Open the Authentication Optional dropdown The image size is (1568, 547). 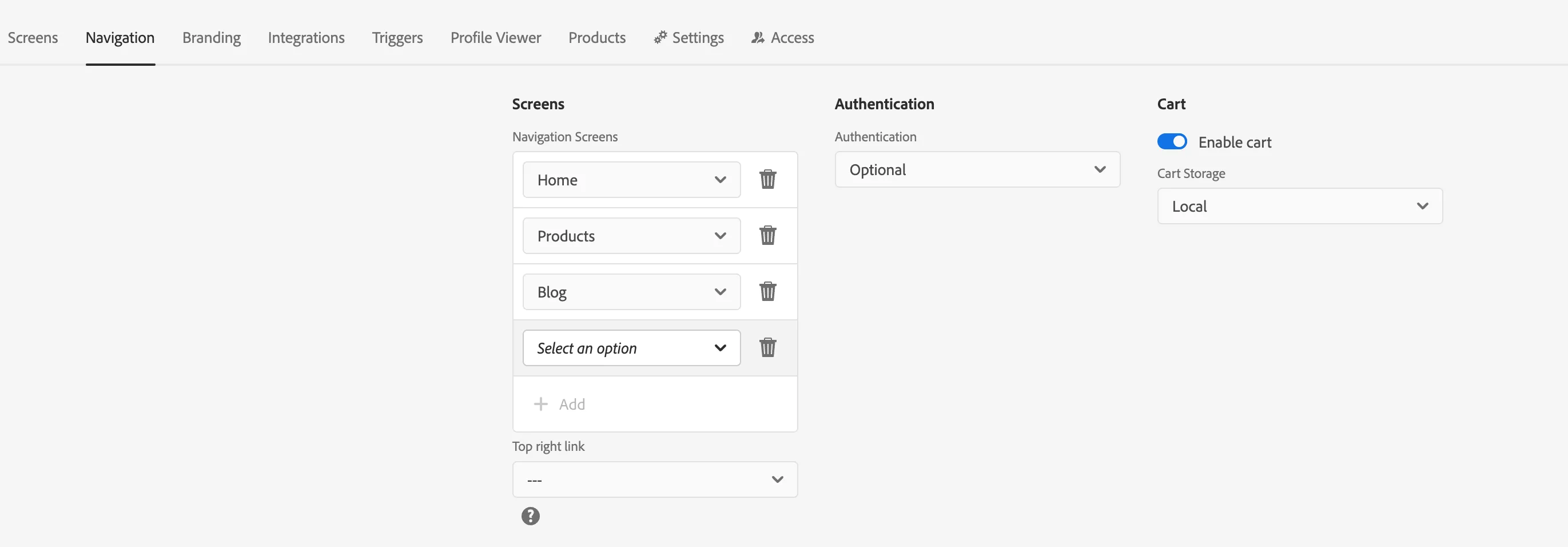point(977,169)
